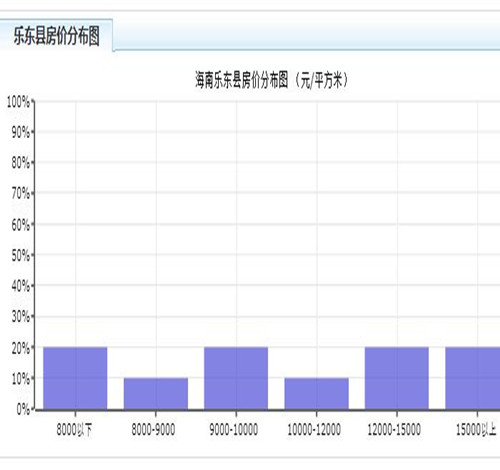The height and width of the screenshot is (470, 500).
Task: Click the 20% y-axis label
Action: tap(21, 349)
